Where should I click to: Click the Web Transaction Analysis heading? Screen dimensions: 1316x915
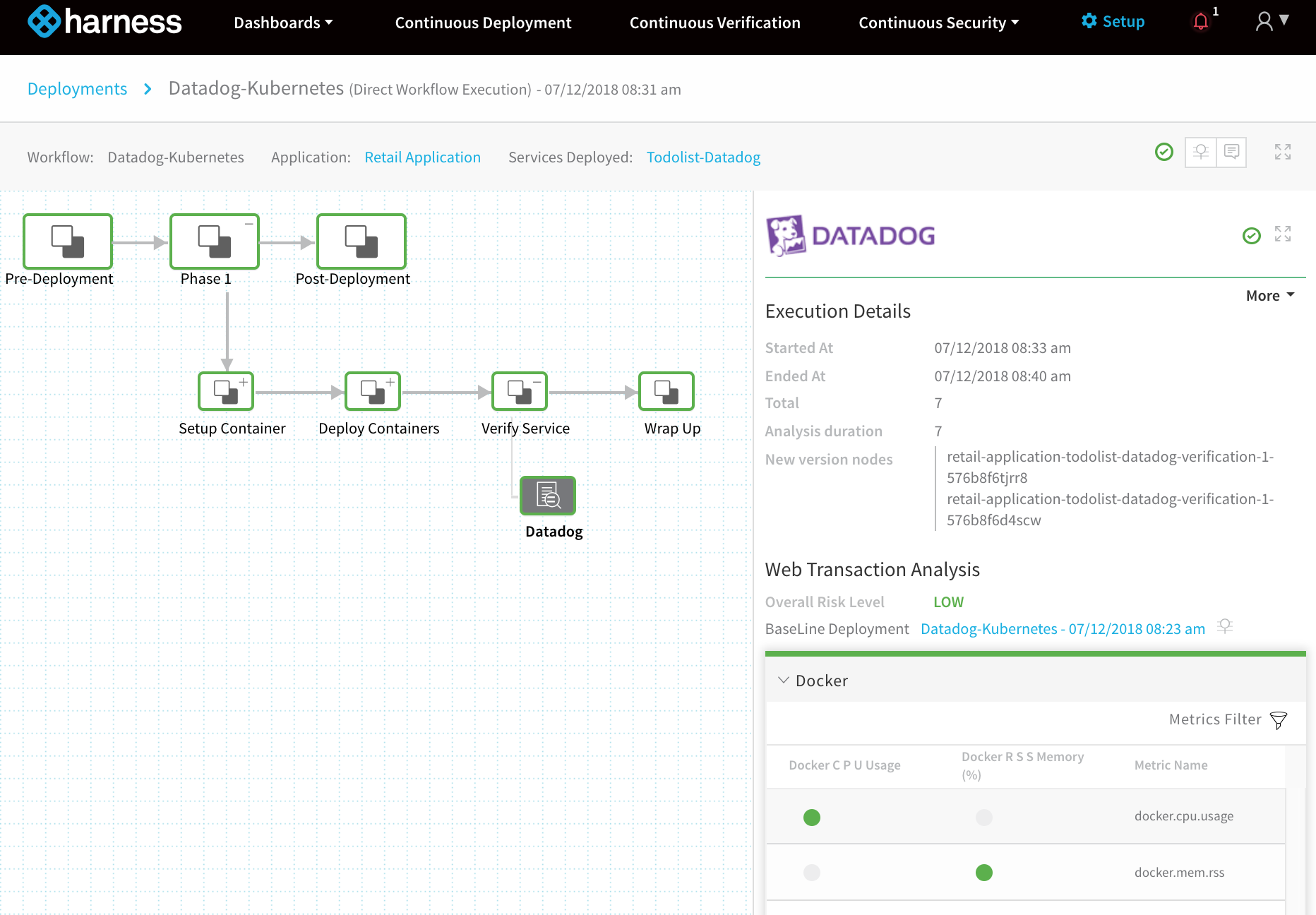tap(872, 570)
